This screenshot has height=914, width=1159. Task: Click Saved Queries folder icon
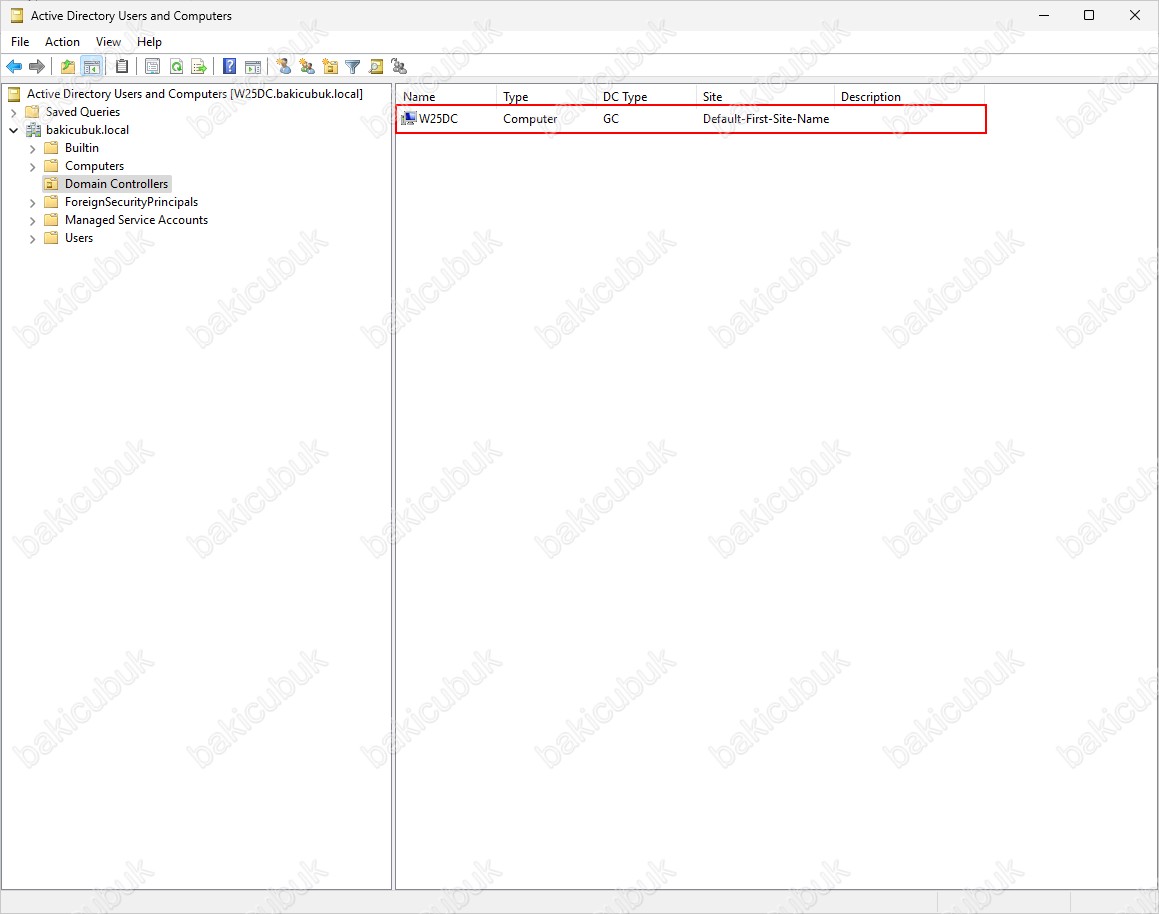coord(32,112)
